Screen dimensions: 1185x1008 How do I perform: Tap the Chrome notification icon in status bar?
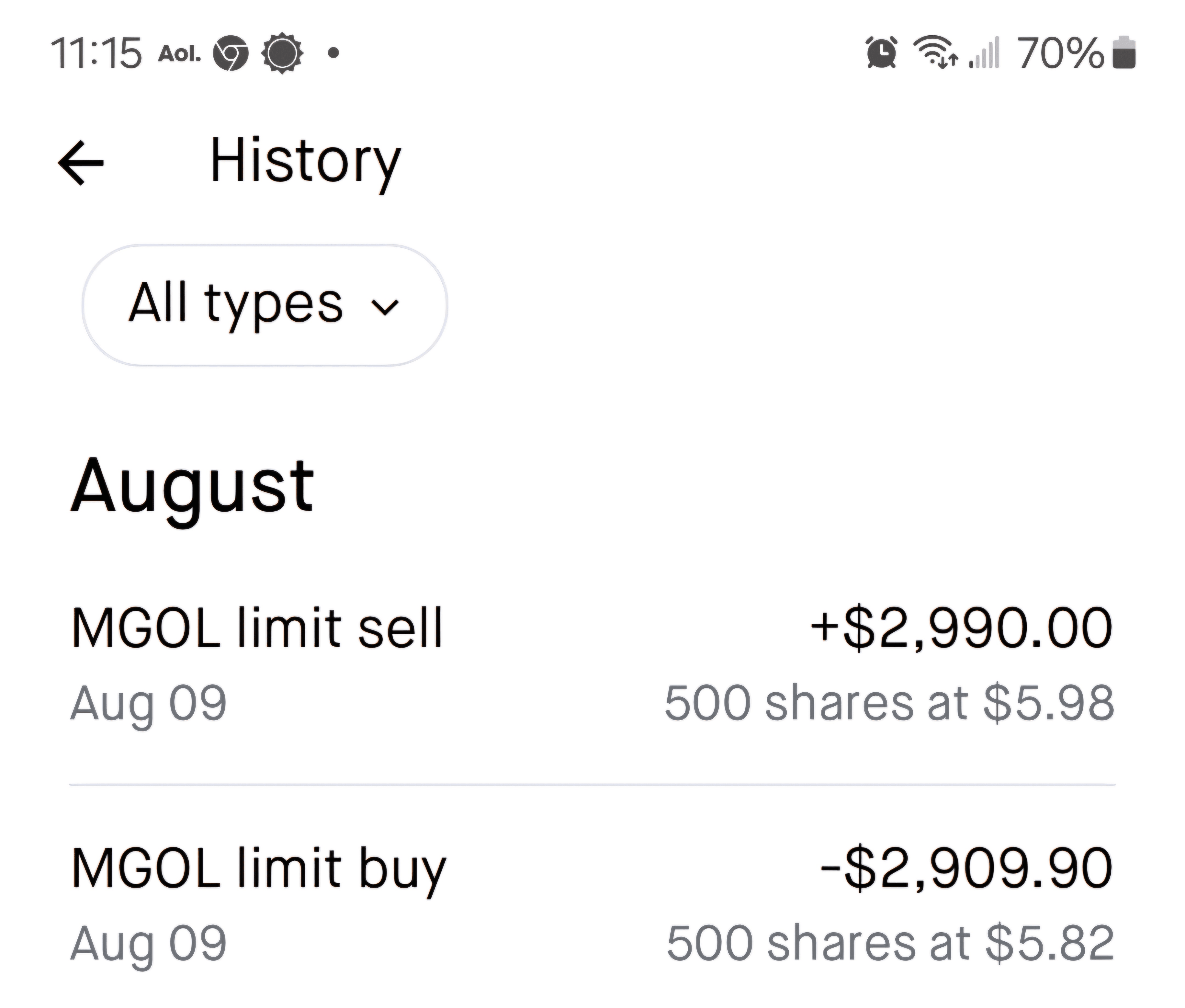pos(230,54)
